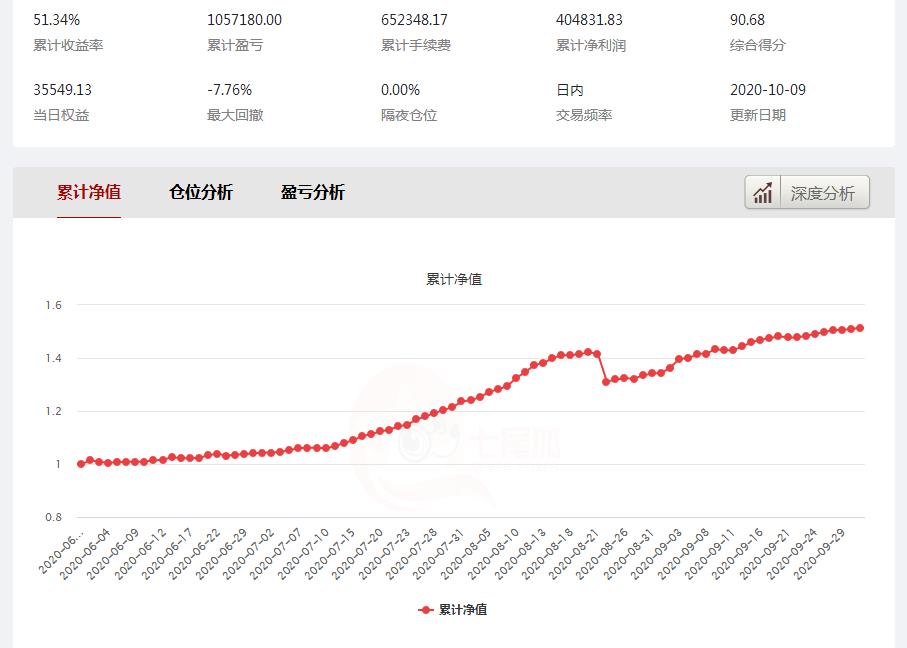This screenshot has height=648, width=907.
Task: Click the 最大回撤 label
Action: 235,115
